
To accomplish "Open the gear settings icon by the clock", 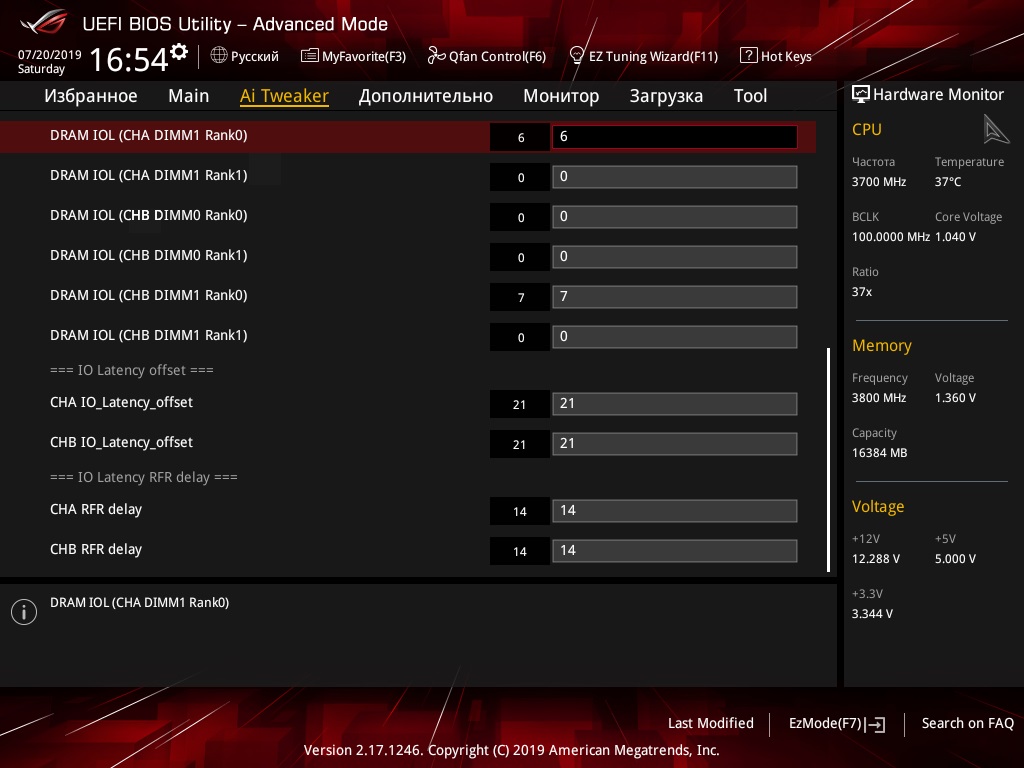I will click(x=179, y=52).
